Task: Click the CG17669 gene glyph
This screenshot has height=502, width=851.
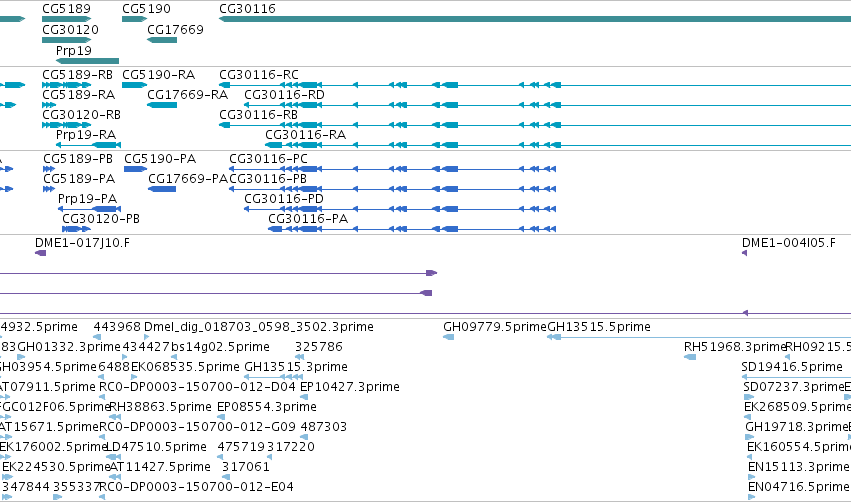Action: 162,40
